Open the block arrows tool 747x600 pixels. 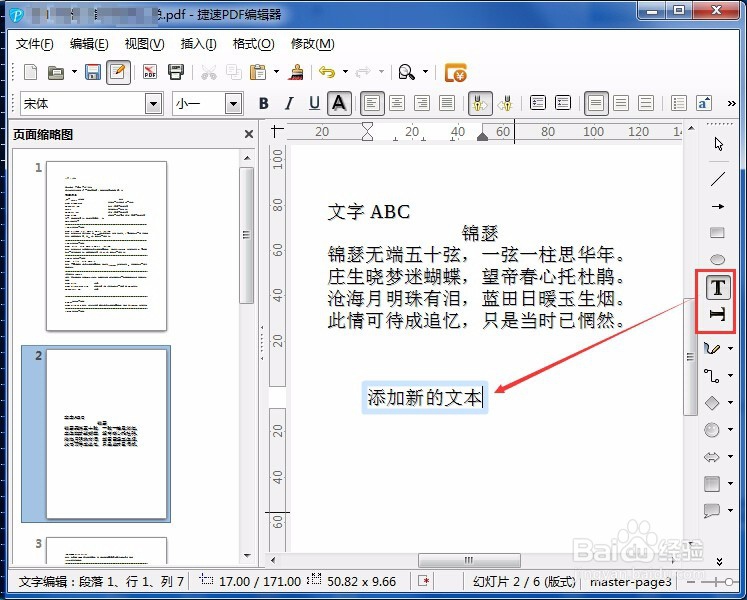pos(712,457)
